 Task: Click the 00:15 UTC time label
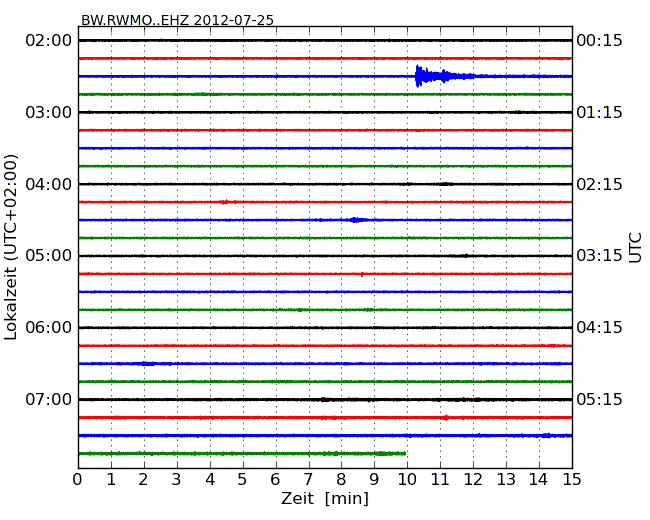point(599,41)
